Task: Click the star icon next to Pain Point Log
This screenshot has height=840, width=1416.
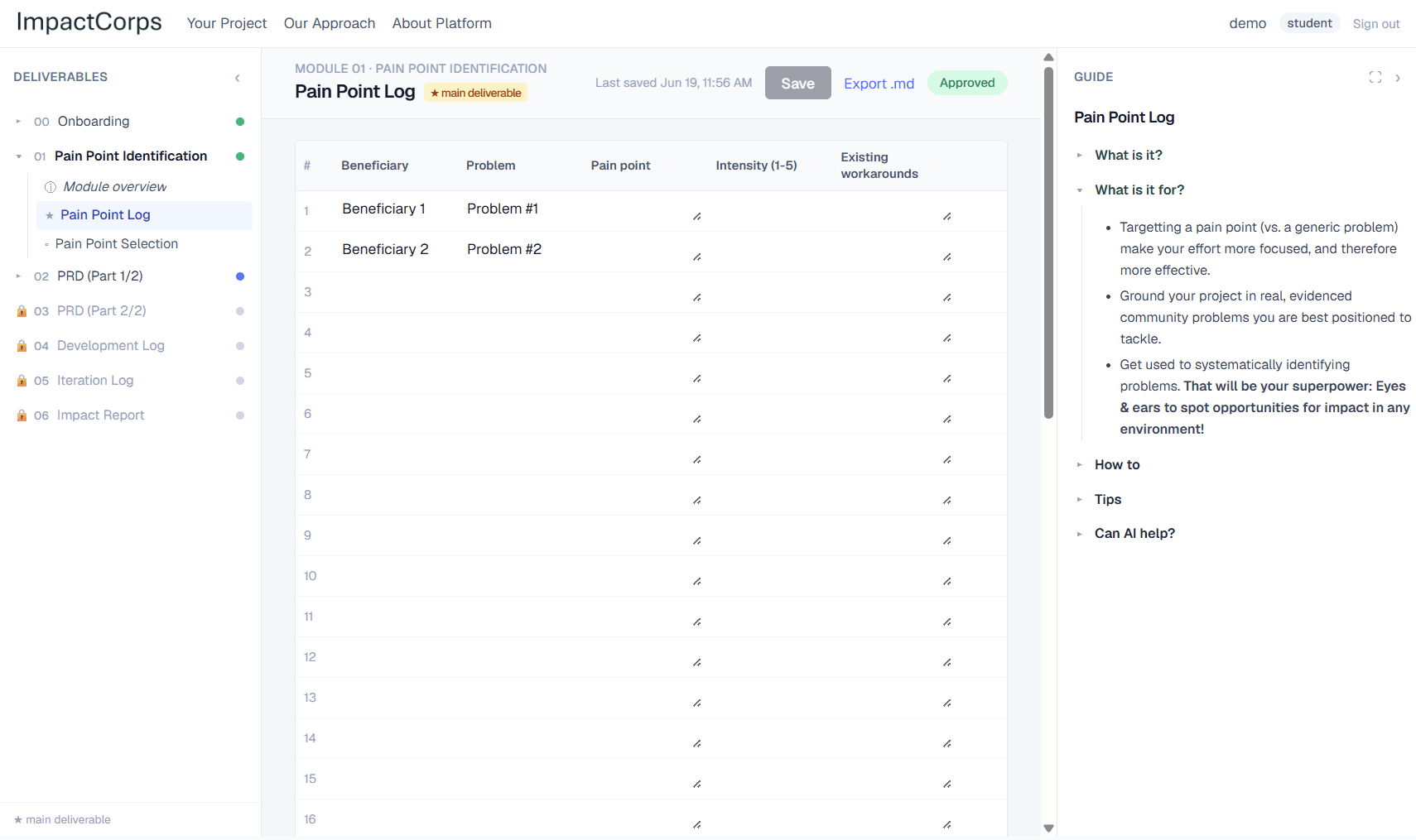Action: coord(50,215)
